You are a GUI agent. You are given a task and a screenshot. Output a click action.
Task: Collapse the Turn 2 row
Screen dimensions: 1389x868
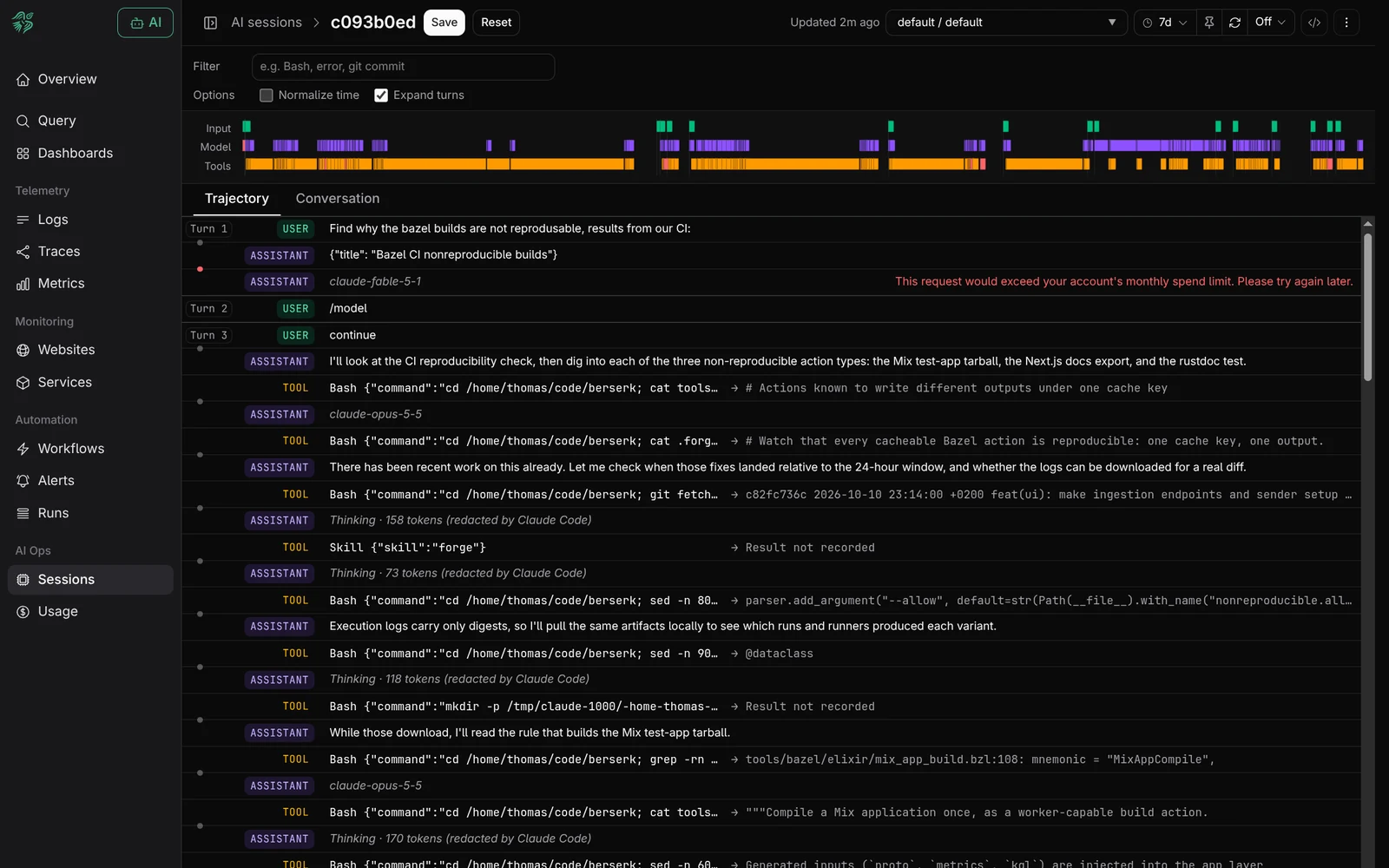pyautogui.click(x=209, y=309)
